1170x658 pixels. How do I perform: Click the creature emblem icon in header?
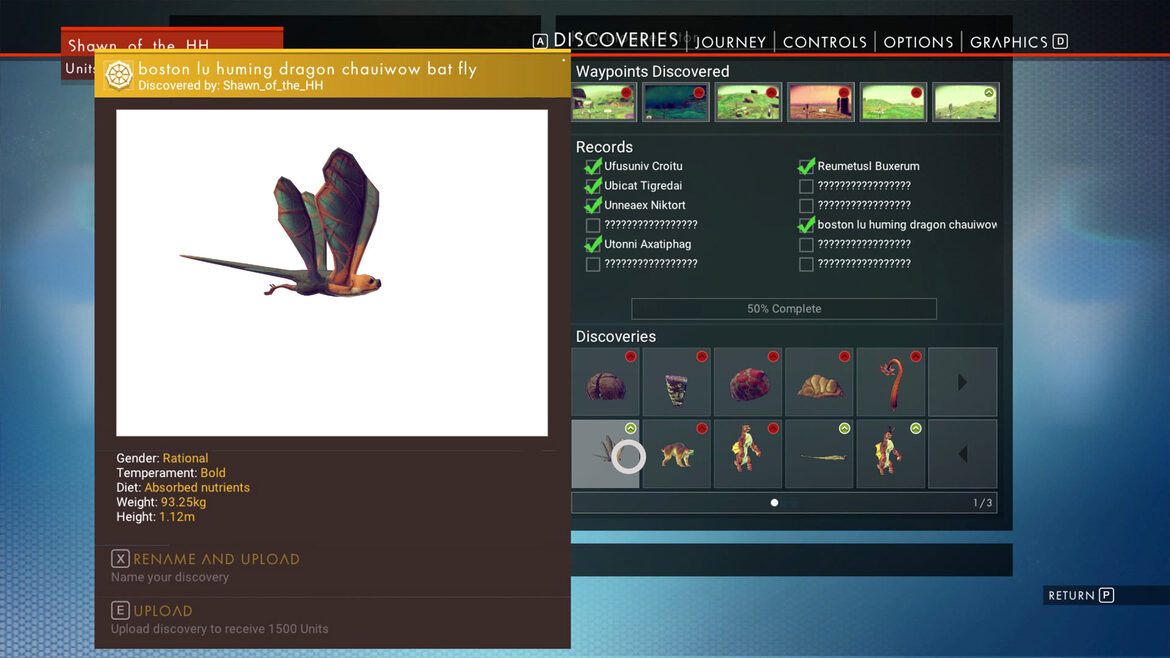[119, 75]
